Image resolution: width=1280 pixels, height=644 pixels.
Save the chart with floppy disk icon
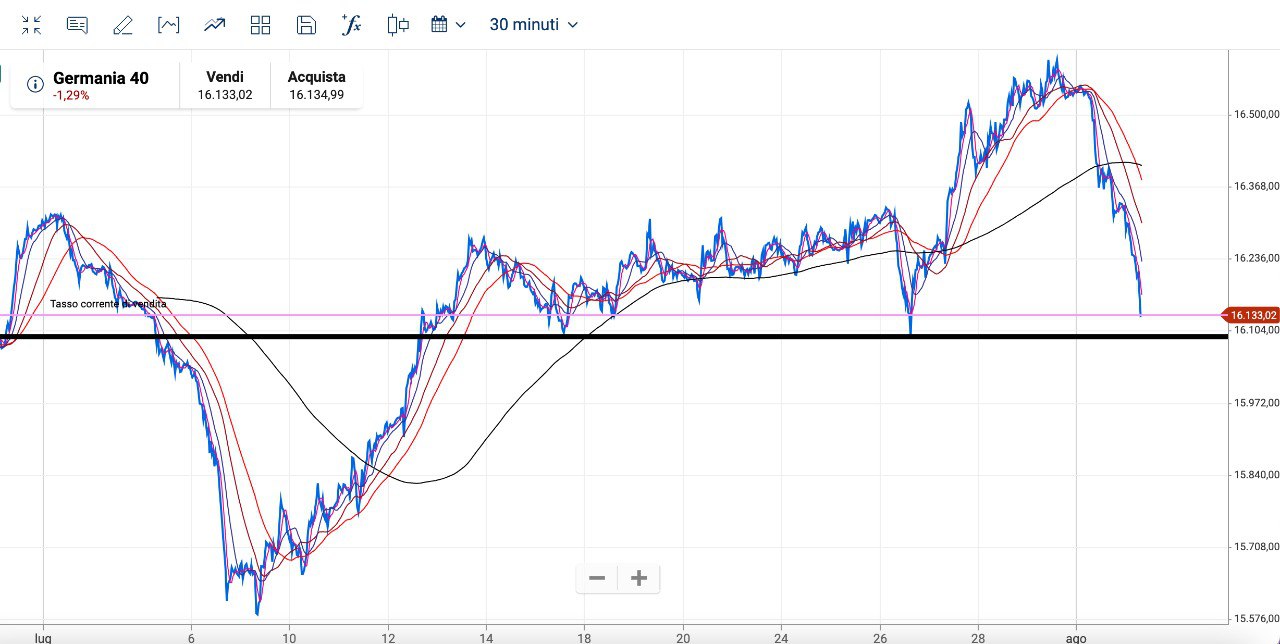307,25
